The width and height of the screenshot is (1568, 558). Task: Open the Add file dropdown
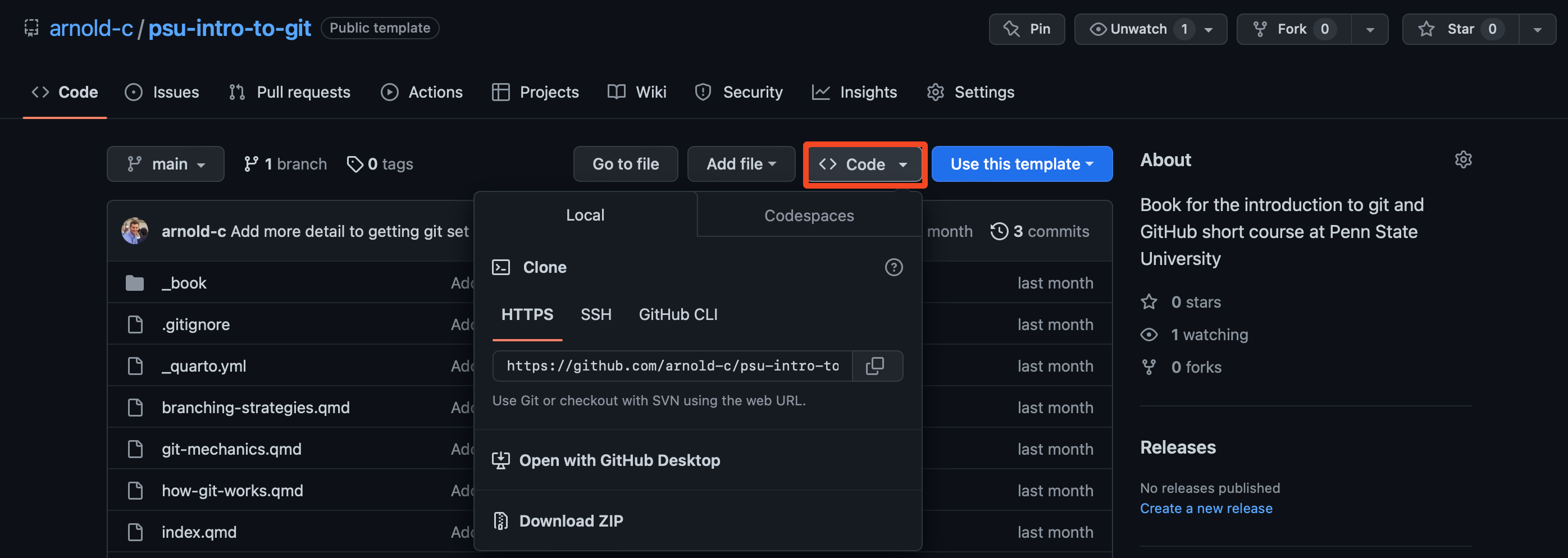(741, 164)
